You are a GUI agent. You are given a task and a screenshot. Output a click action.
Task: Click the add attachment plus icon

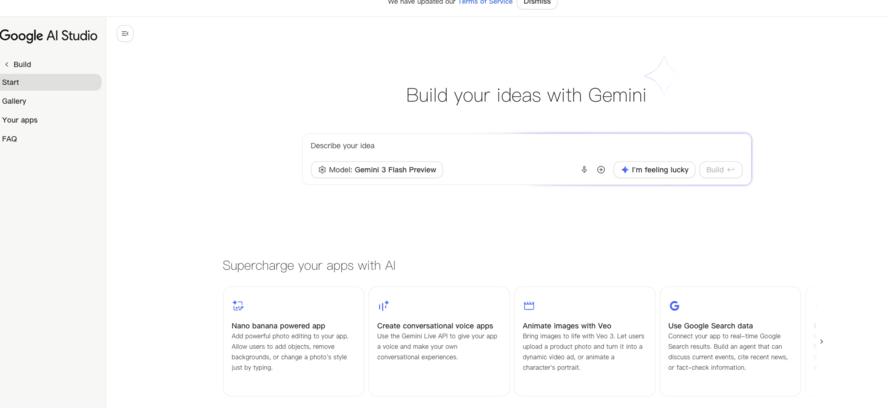click(x=601, y=169)
